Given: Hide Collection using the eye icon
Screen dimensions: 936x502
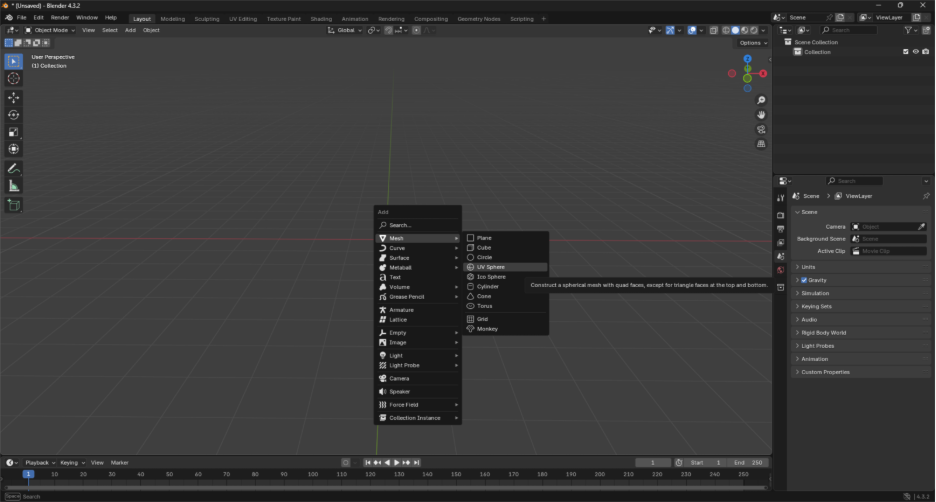Looking at the screenshot, I should coord(915,52).
